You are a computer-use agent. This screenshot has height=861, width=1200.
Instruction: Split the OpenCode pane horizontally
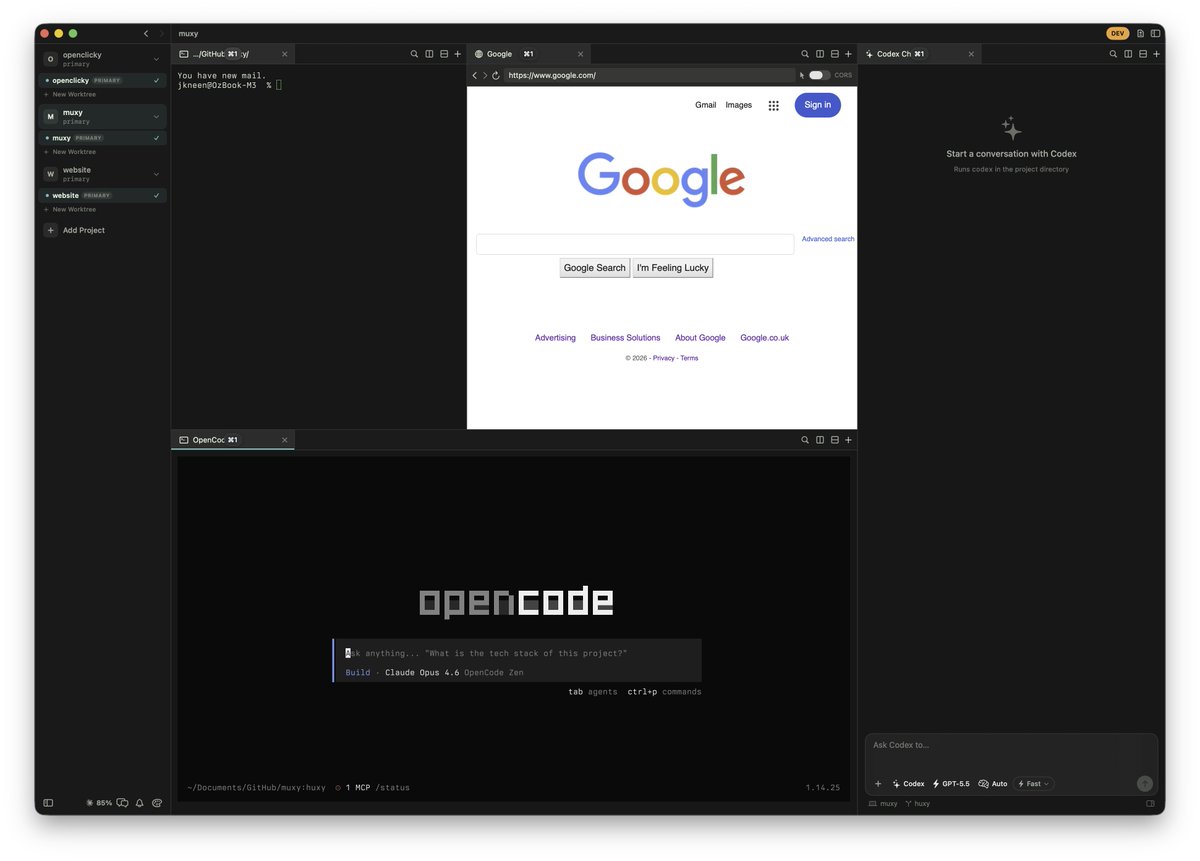(x=835, y=440)
